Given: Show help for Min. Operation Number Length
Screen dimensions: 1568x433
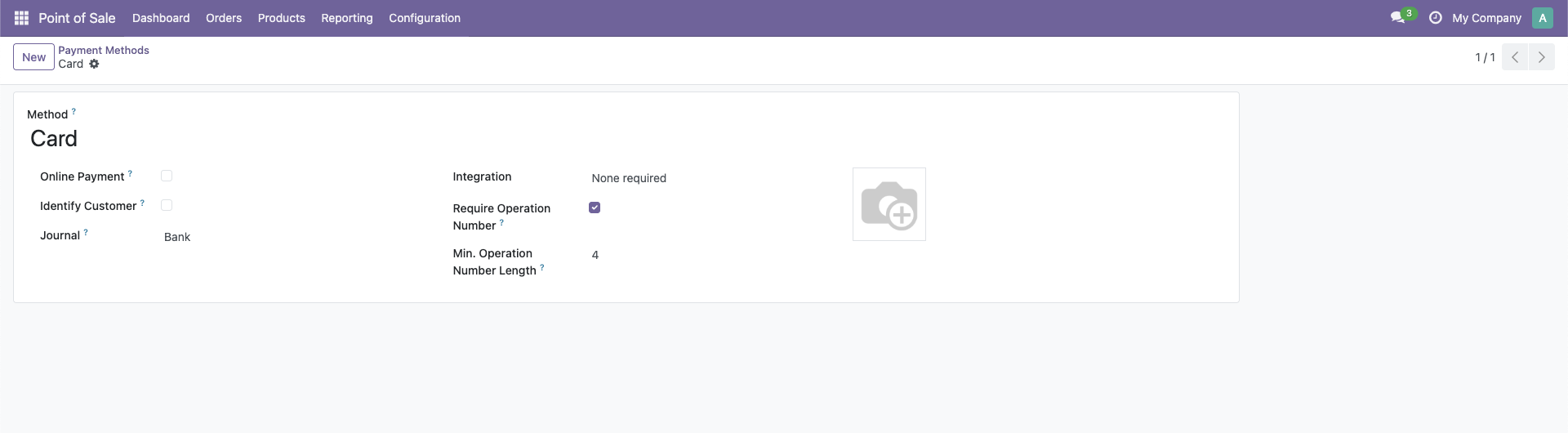Looking at the screenshot, I should 541,267.
